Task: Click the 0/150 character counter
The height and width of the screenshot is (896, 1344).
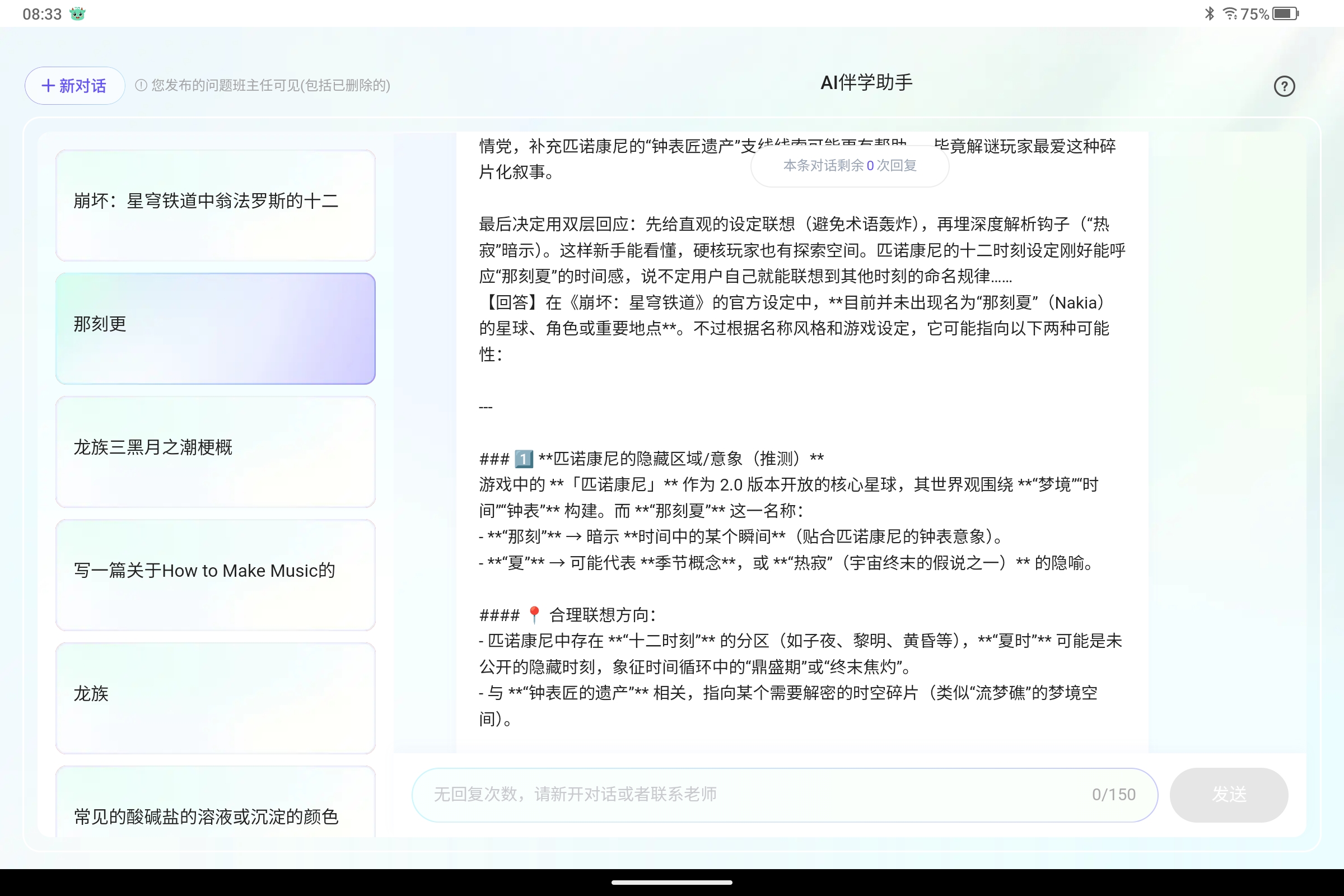Action: (x=1113, y=795)
